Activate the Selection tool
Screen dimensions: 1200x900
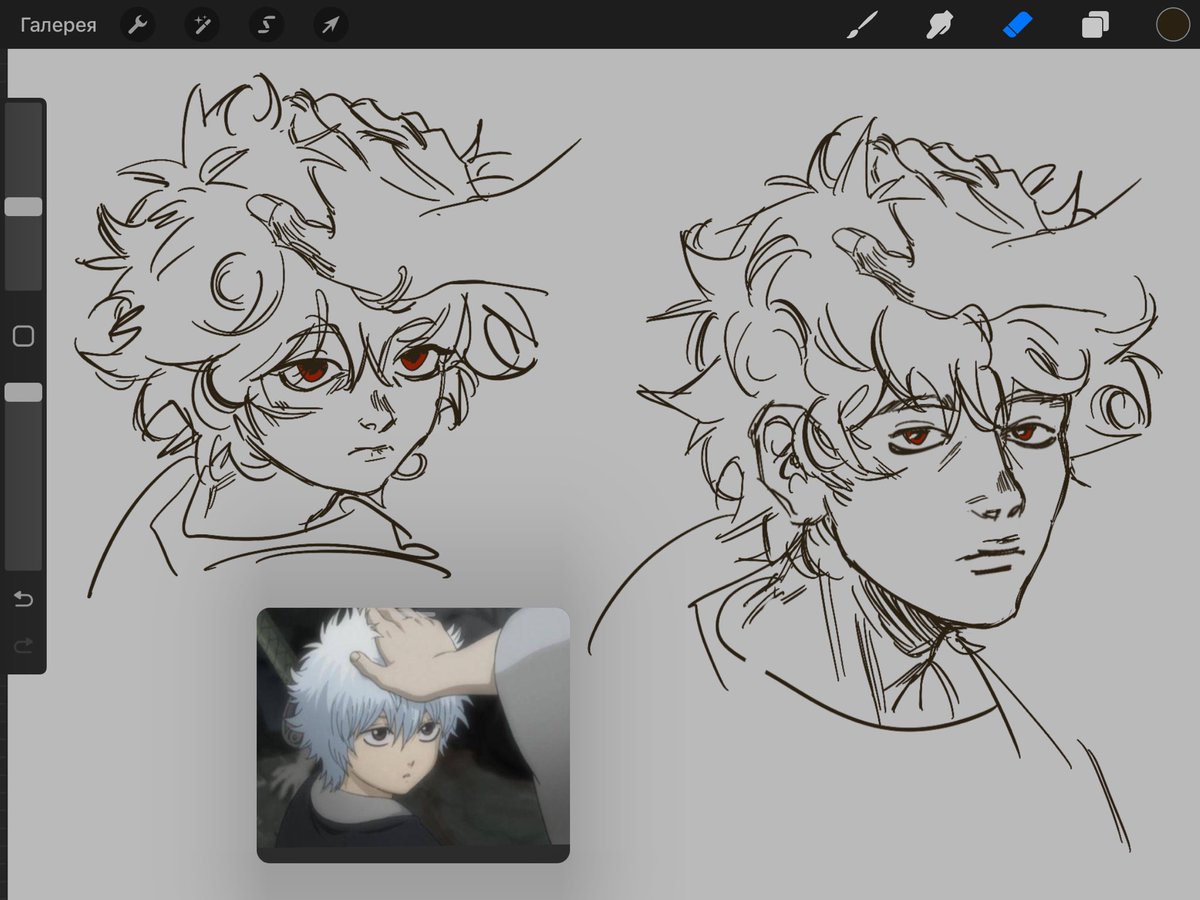click(266, 25)
